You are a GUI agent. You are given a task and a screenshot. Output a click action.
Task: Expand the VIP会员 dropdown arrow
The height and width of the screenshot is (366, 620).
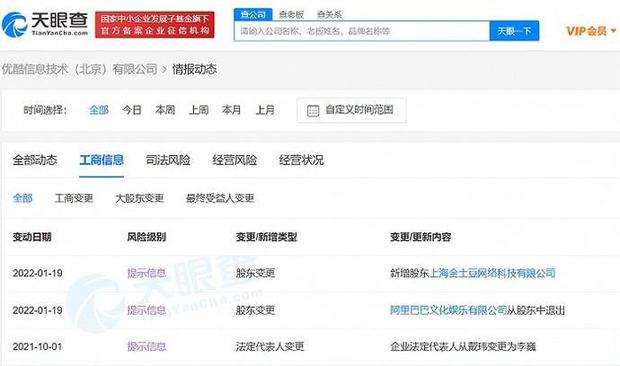pyautogui.click(x=614, y=30)
